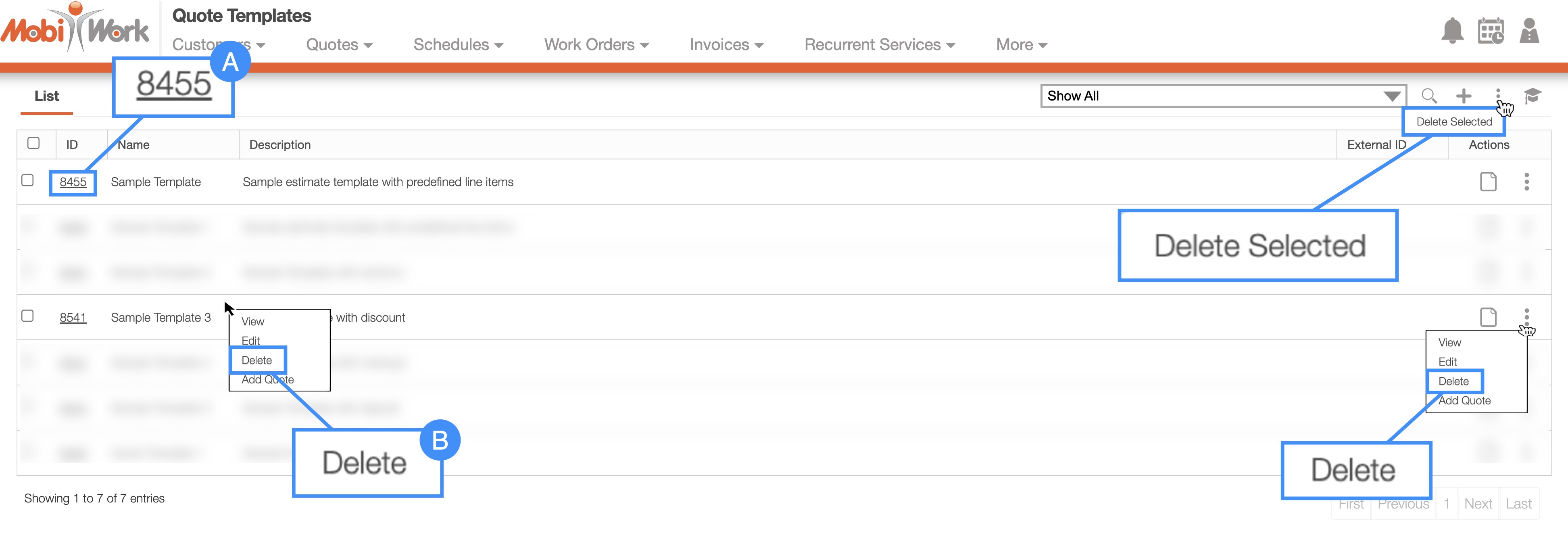Switch to the List tab

46,96
